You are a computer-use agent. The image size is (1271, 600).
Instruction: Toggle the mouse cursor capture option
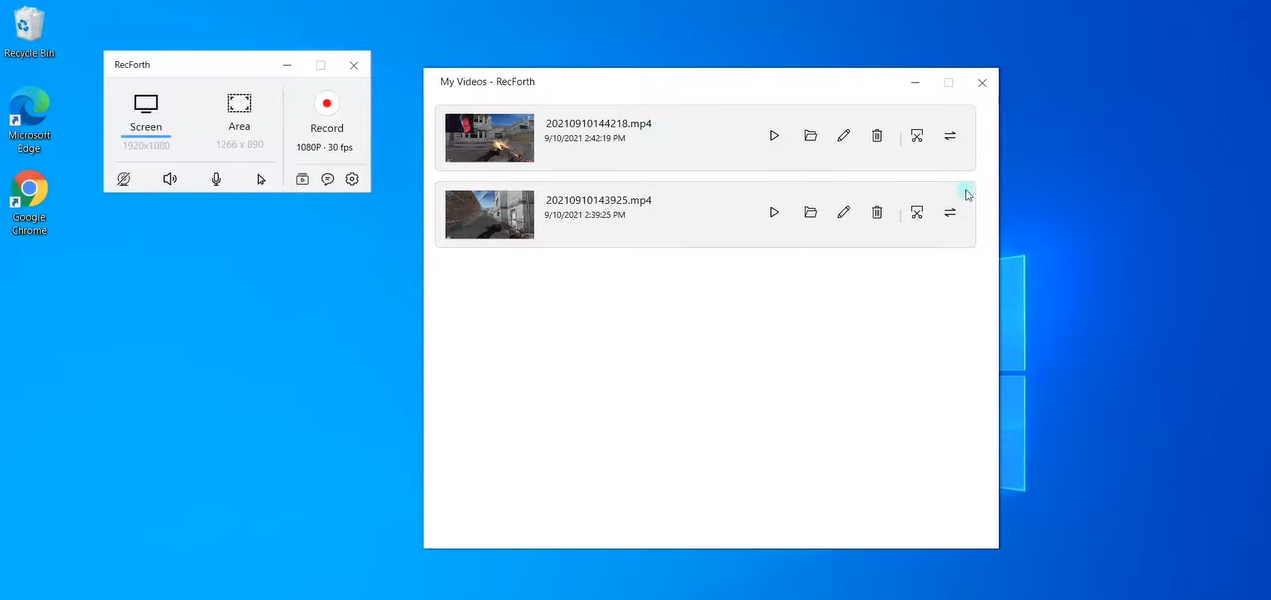click(261, 179)
